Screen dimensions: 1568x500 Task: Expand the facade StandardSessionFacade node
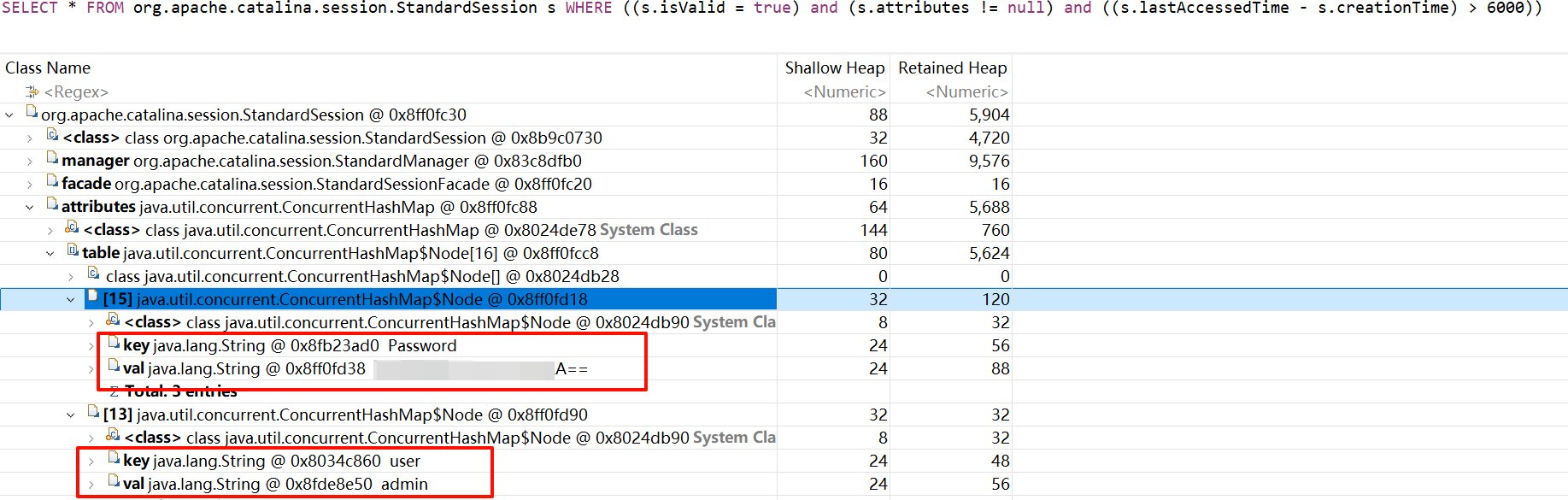(30, 184)
